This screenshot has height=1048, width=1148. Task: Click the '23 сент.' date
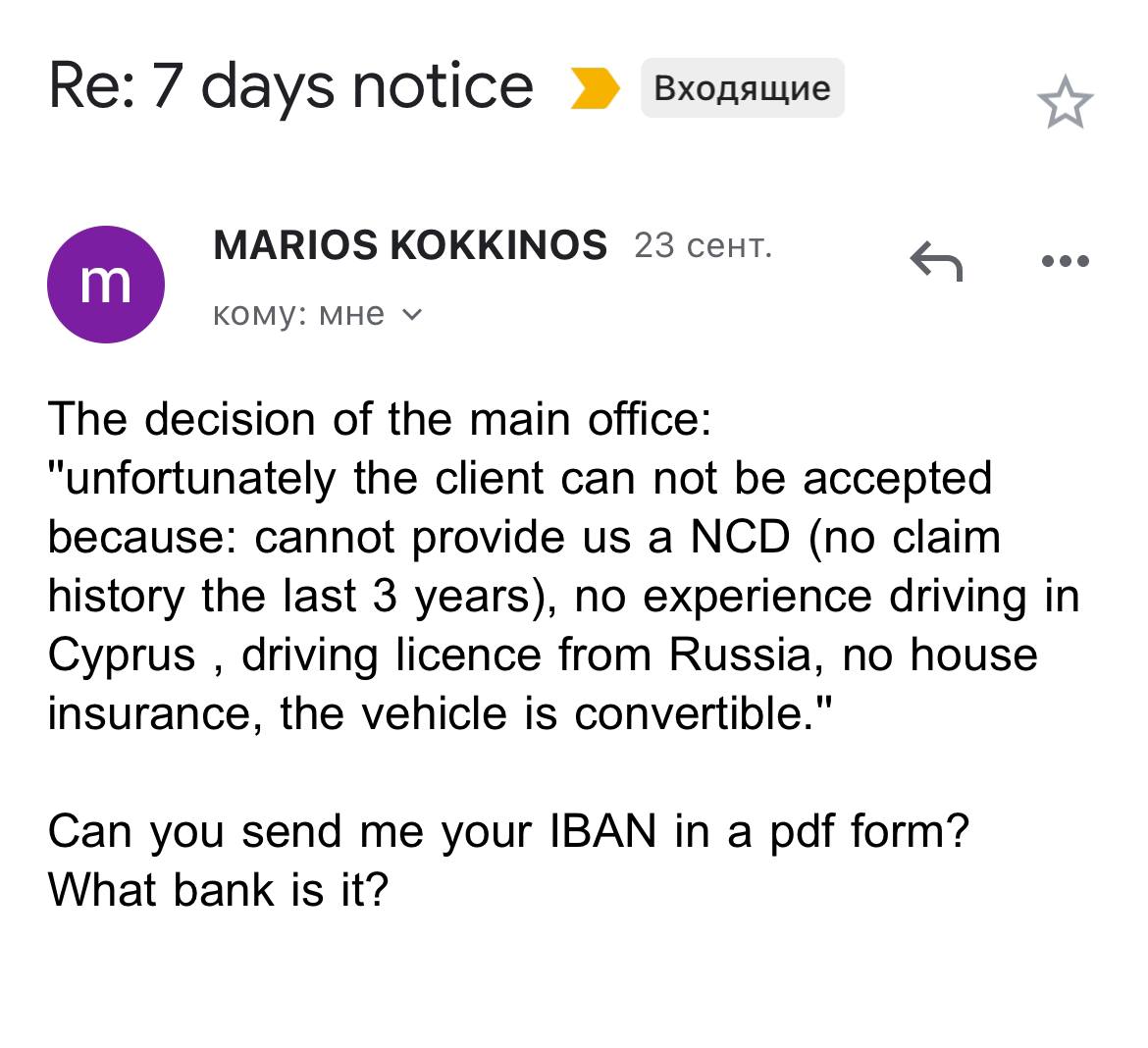tap(703, 245)
